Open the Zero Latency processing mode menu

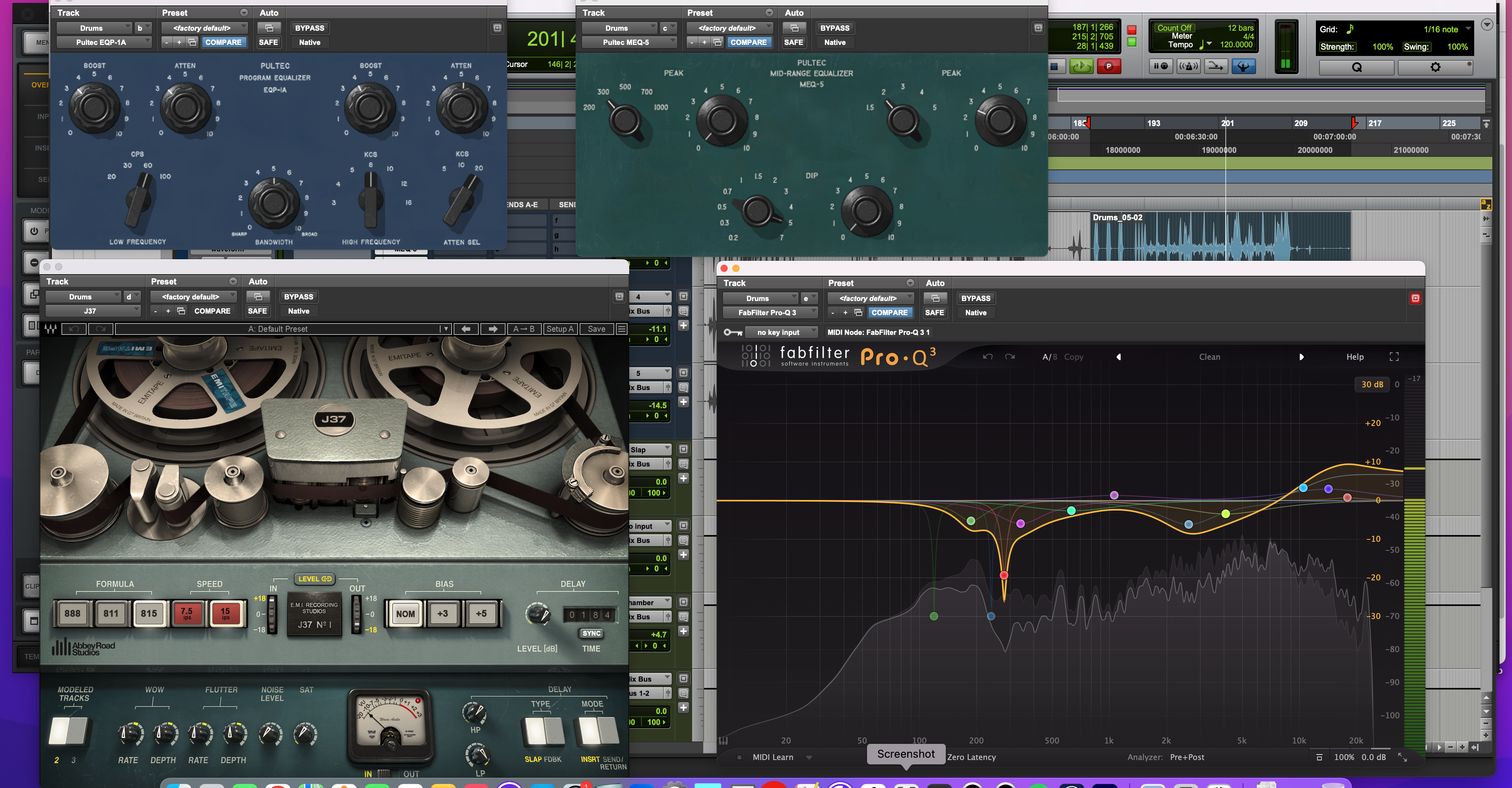971,757
